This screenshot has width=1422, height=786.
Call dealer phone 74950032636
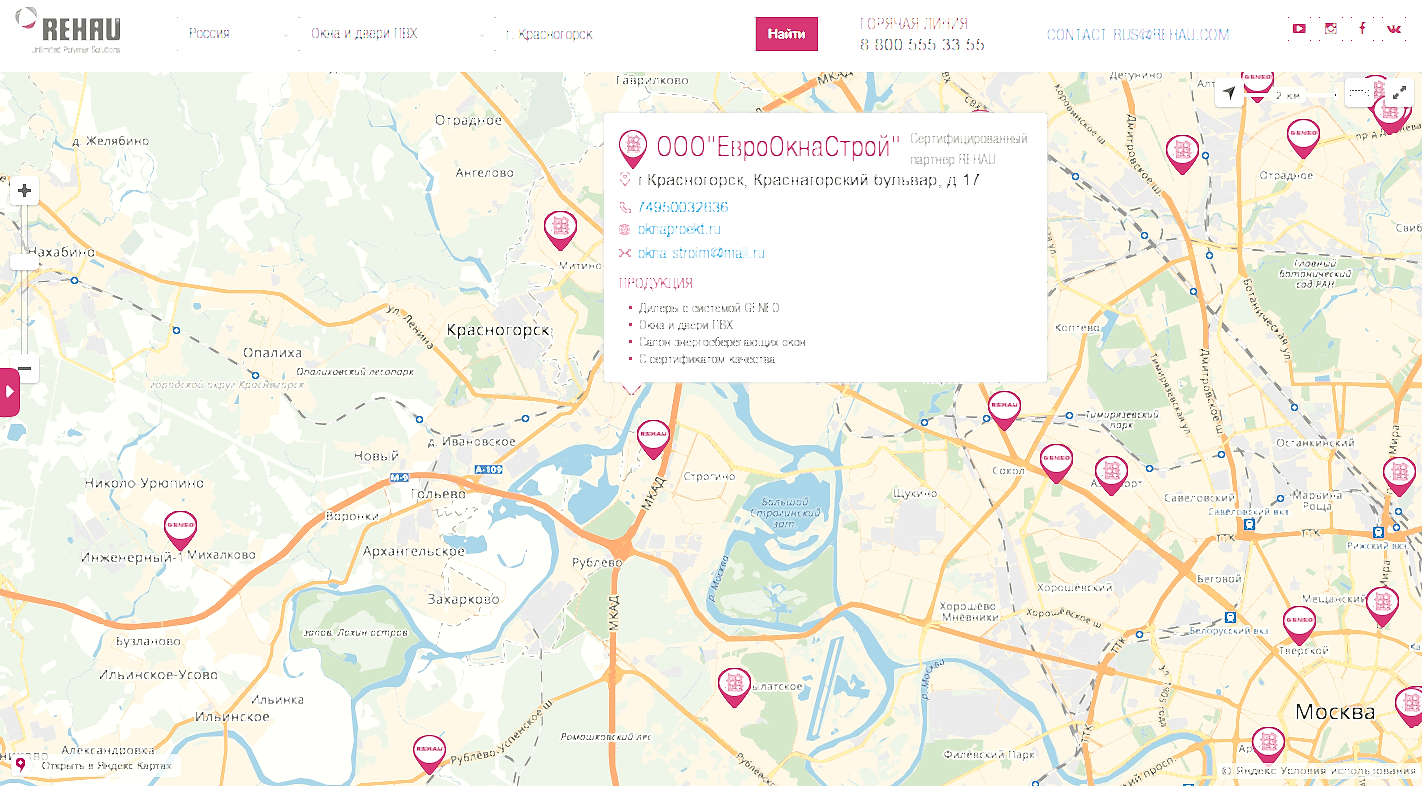pos(683,207)
